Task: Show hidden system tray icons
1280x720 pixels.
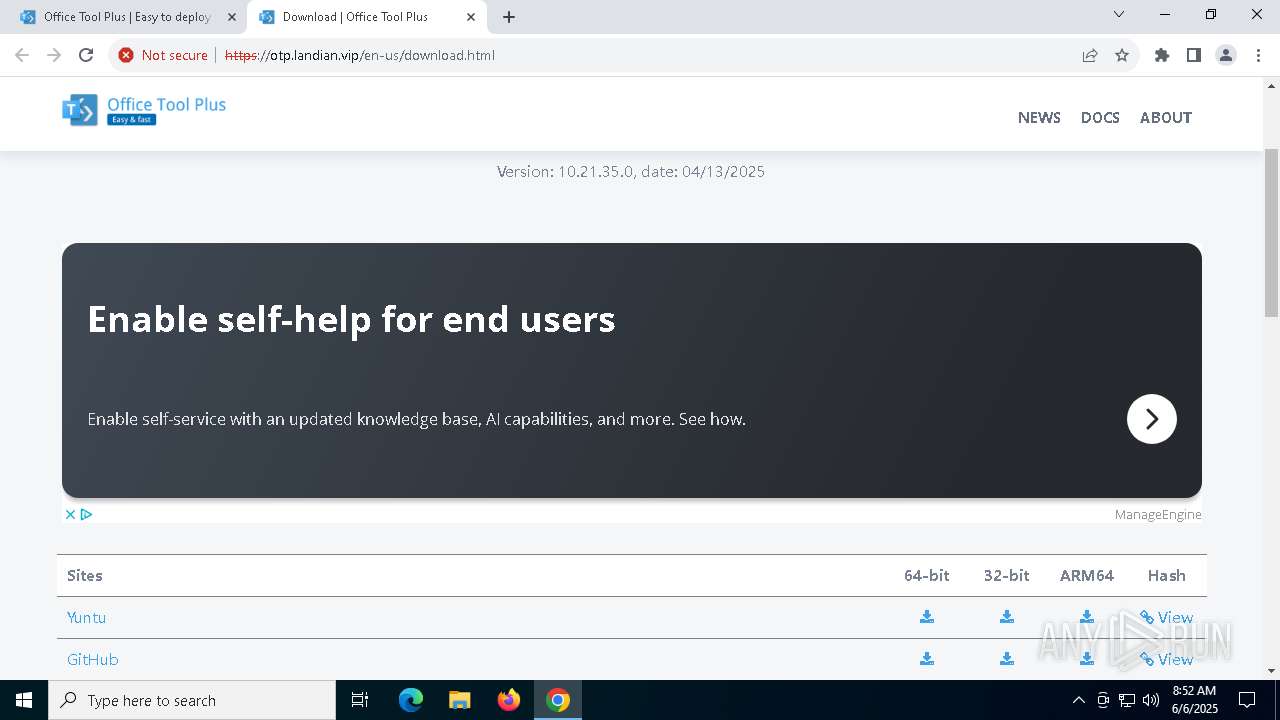Action: click(1078, 700)
